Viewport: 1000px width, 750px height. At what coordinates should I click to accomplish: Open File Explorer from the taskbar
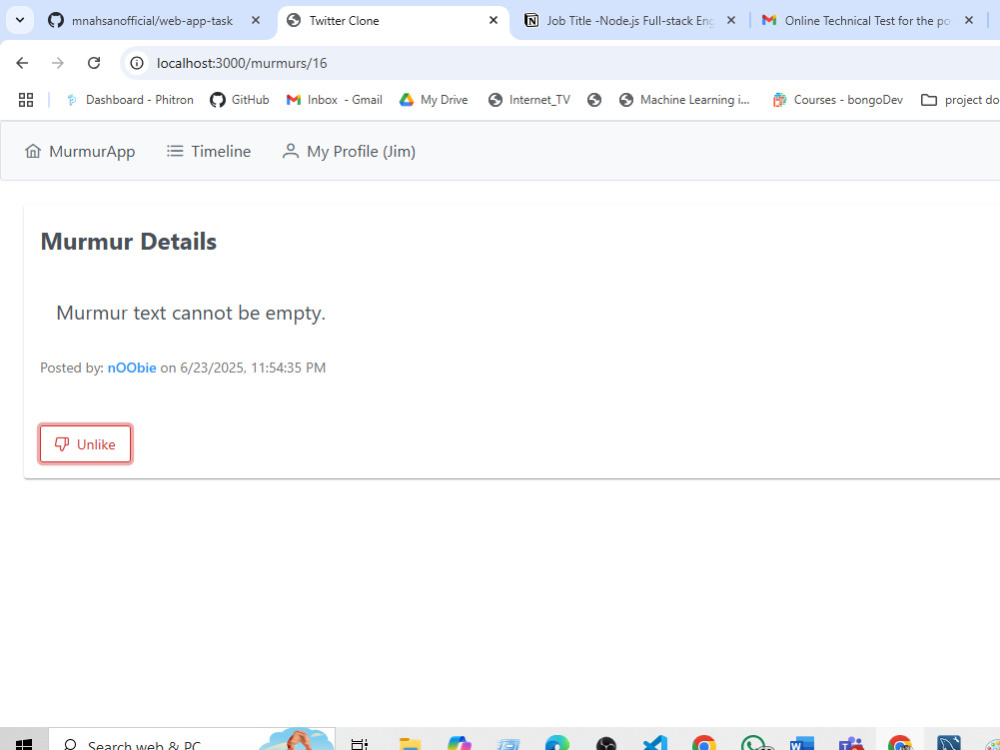click(x=409, y=744)
